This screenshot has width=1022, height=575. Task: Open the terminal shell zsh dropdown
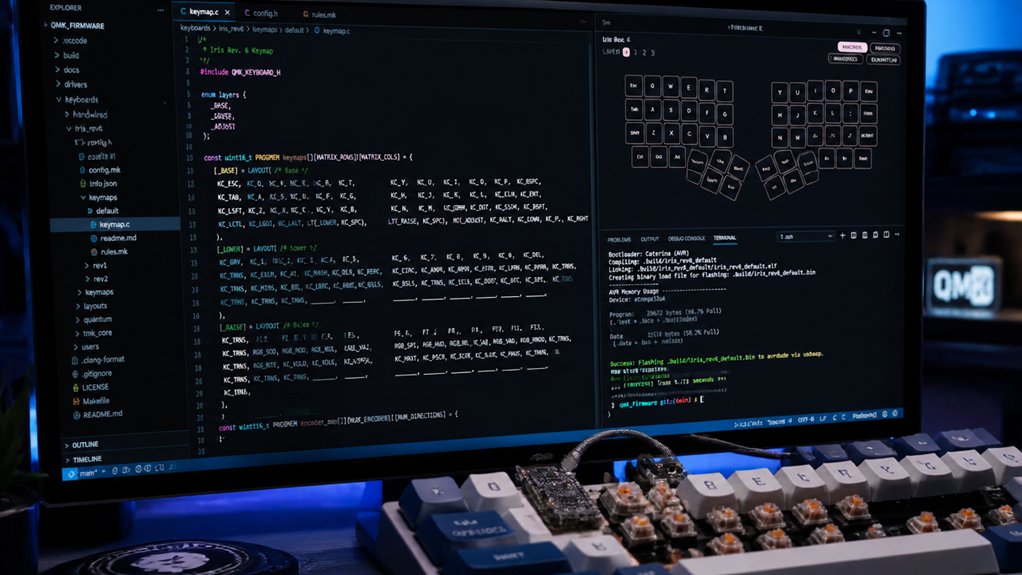tap(806, 236)
